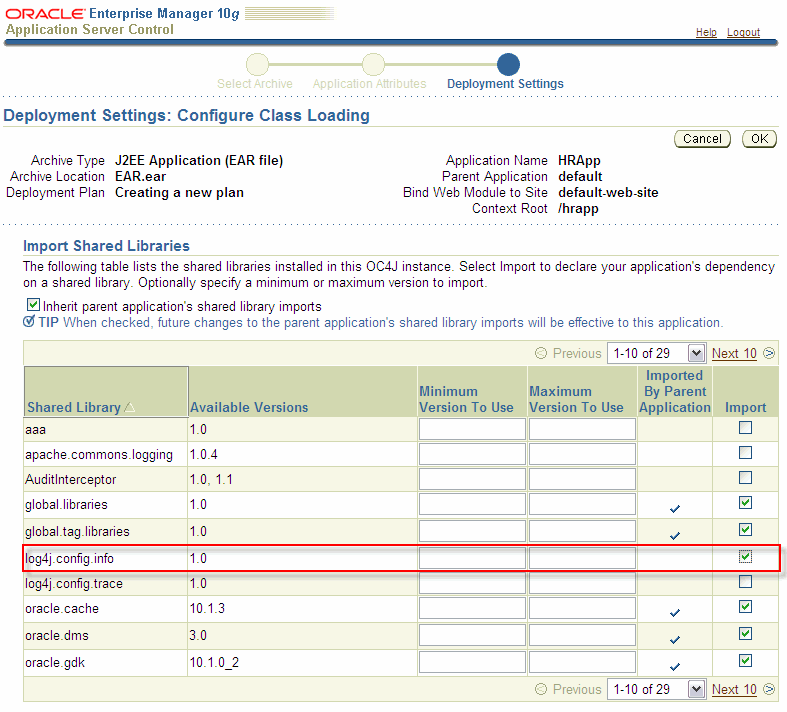The height and width of the screenshot is (712, 787).
Task: Focus Minimum Version field for apache.commons.logging
Action: [x=472, y=454]
